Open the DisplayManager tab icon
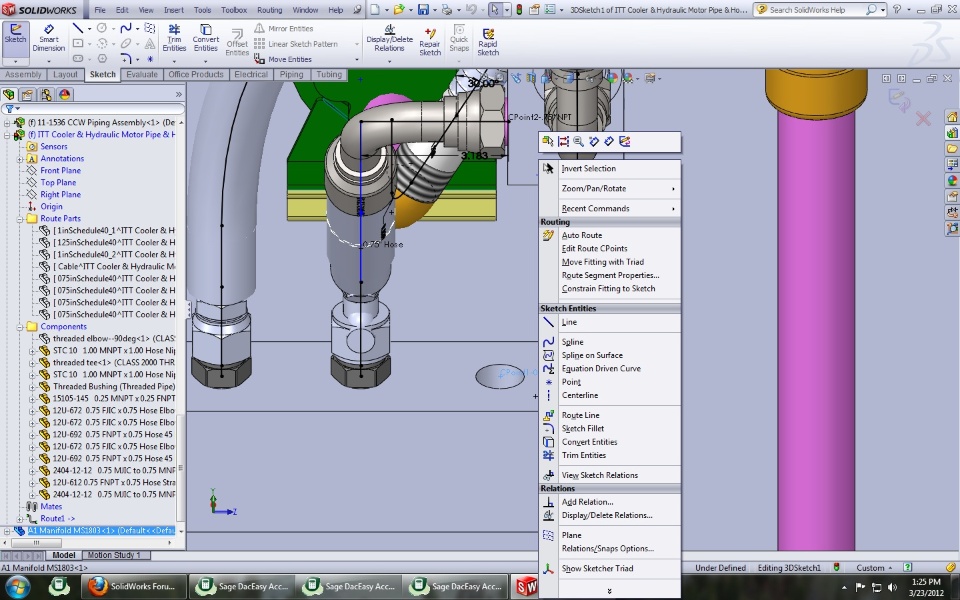The image size is (960, 600). (65, 94)
